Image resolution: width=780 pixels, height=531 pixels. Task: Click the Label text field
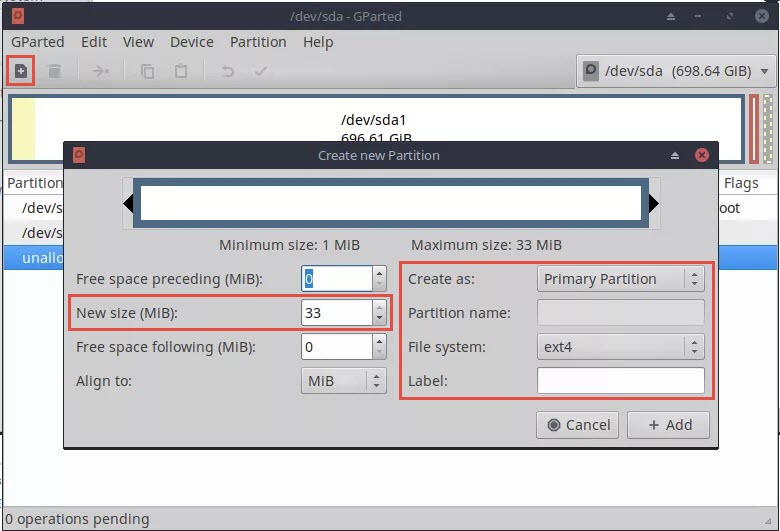(x=620, y=381)
